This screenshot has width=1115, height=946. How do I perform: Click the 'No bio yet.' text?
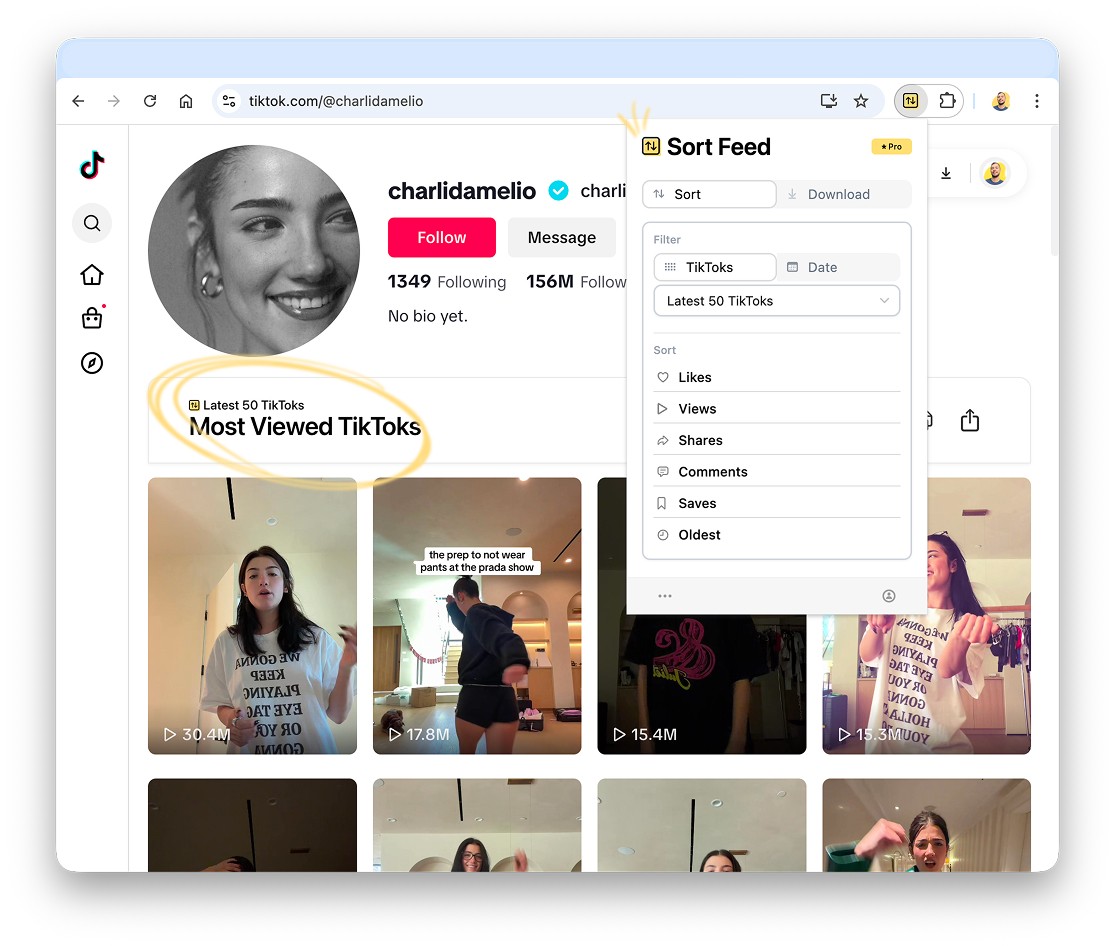[427, 316]
